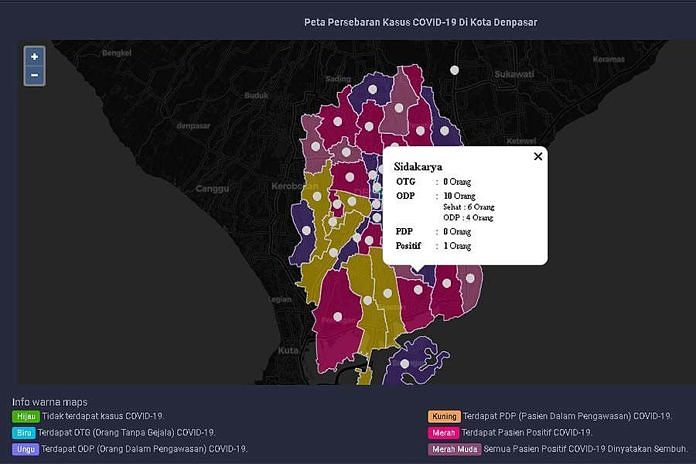Click 'Terdapat Pasien Positif COVID-19' legend text
696x464 pixels.
pos(526,432)
